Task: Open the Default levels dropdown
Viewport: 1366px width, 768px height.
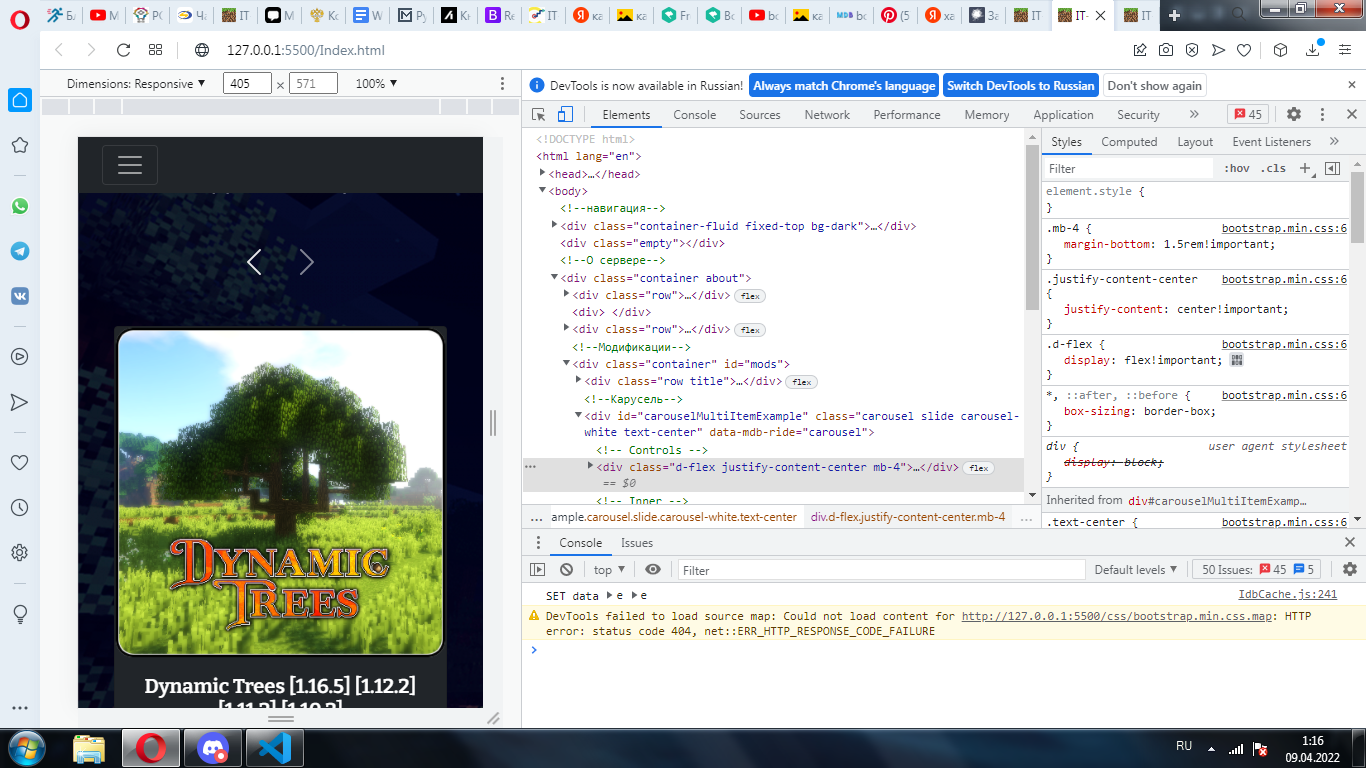Action: [1136, 570]
